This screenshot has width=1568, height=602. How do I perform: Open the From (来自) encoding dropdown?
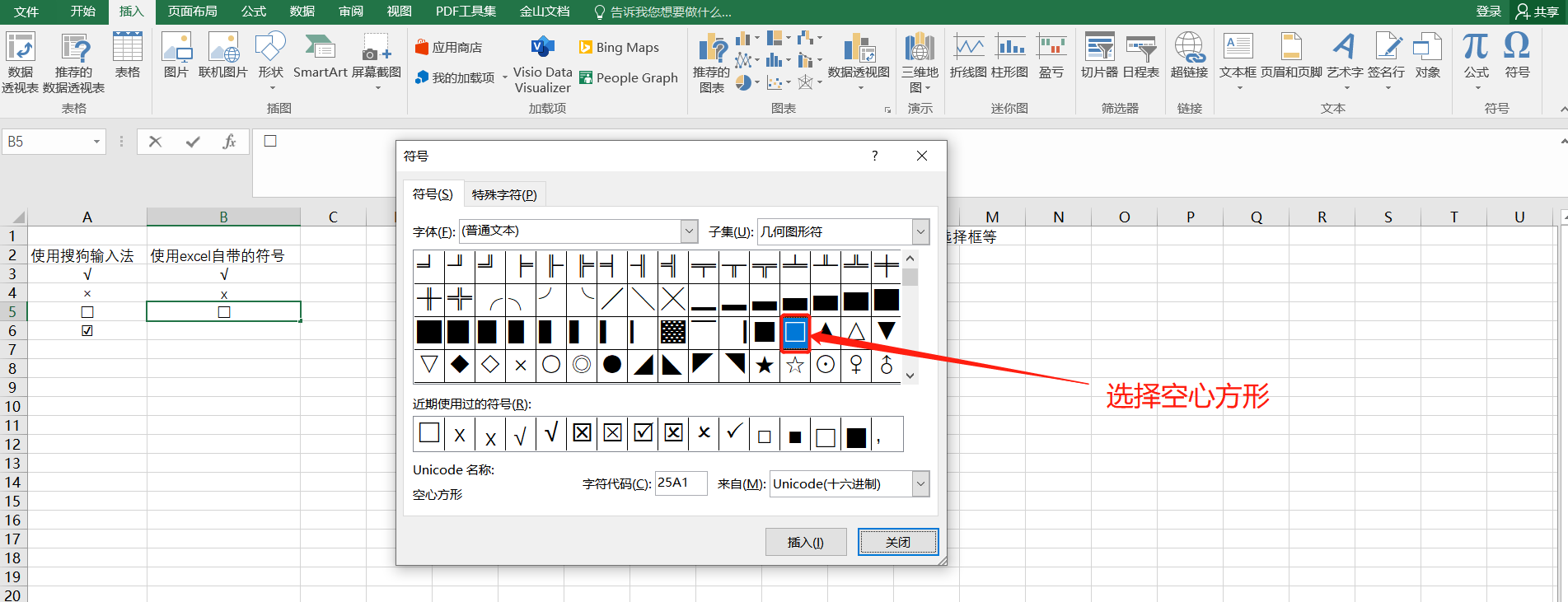point(920,483)
